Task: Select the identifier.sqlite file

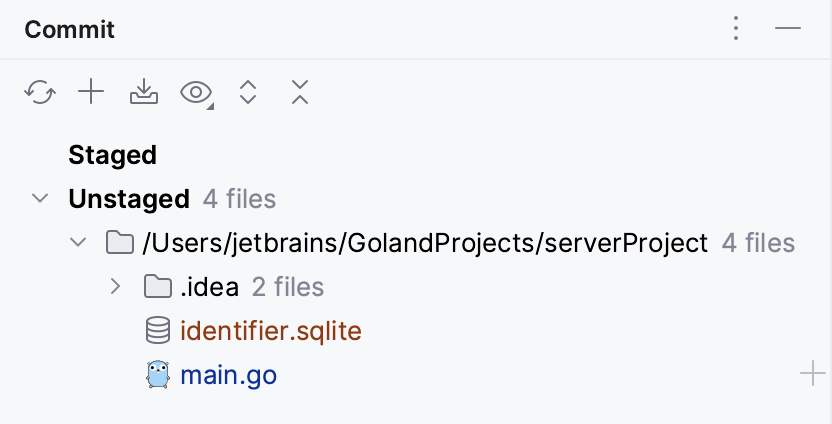Action: pyautogui.click(x=270, y=331)
